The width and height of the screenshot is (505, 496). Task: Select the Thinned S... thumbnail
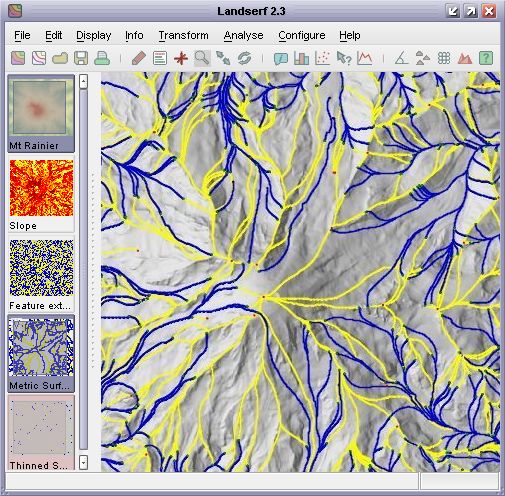pyautogui.click(x=41, y=433)
